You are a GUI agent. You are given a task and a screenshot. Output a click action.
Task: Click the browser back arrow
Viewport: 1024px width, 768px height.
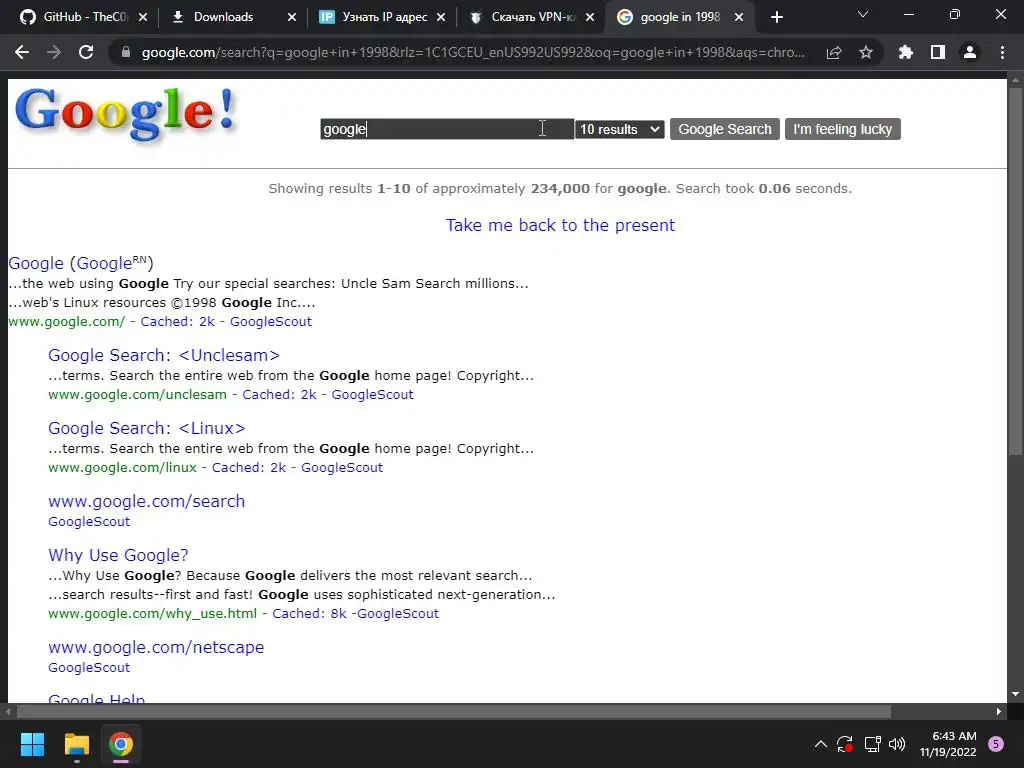(22, 52)
